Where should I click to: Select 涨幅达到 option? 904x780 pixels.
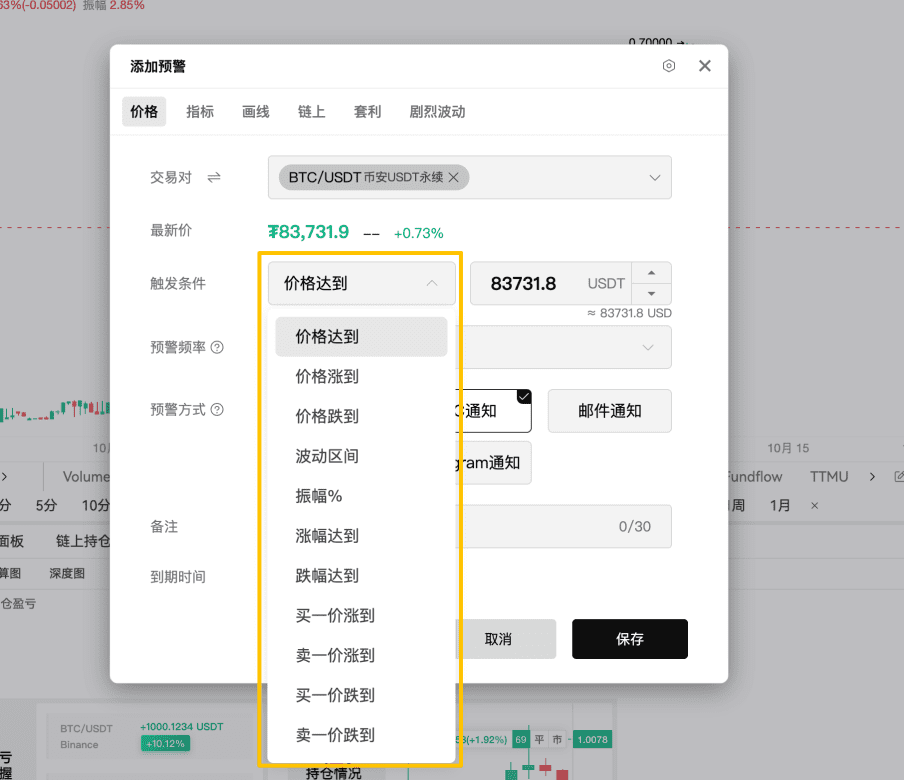361,536
